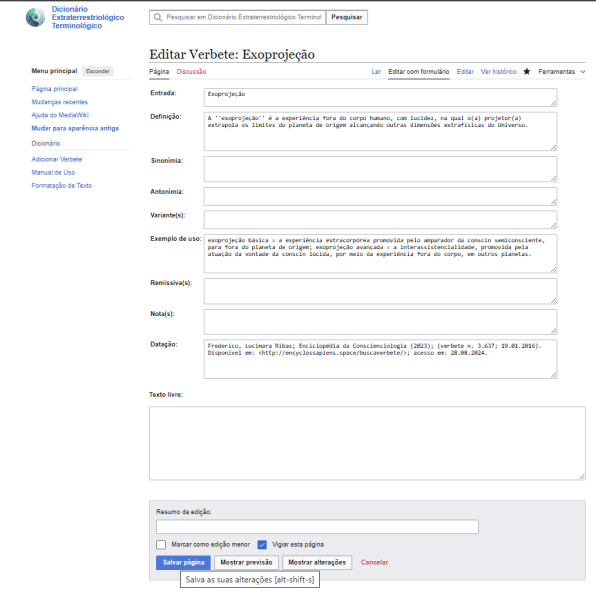Click into the Texto livre text area
The image size is (596, 599).
pos(367,443)
